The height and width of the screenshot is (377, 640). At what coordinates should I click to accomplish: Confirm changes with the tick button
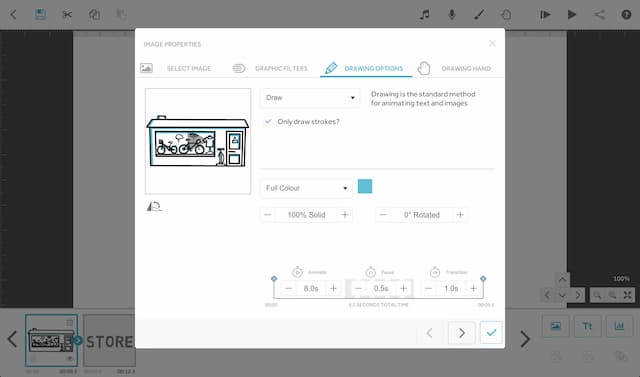click(x=491, y=333)
